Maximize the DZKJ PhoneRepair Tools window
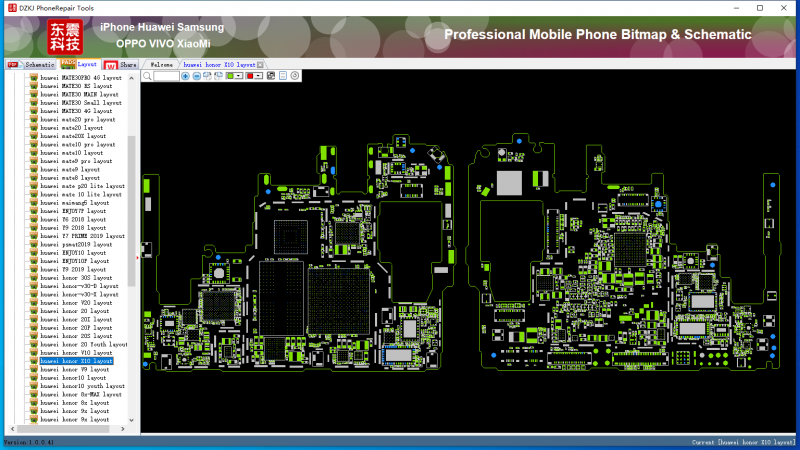Image resolution: width=800 pixels, height=450 pixels. click(x=760, y=8)
